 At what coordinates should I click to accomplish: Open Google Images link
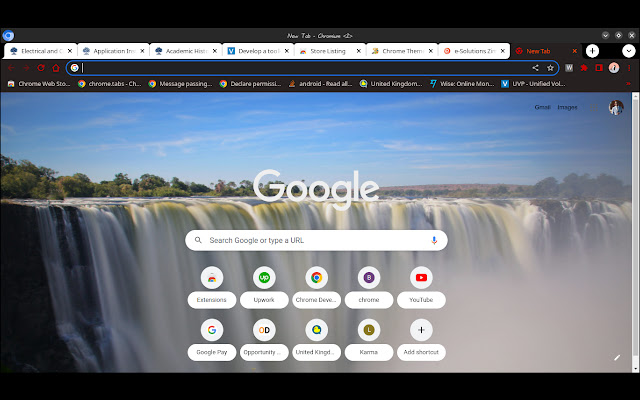567,107
